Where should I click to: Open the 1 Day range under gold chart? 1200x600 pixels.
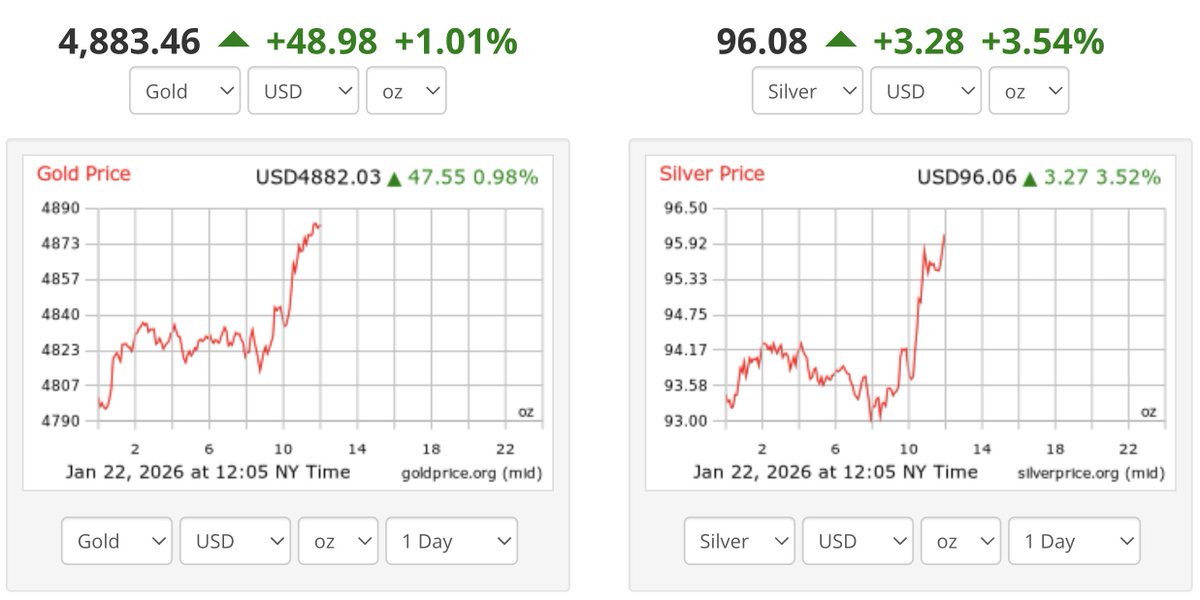coord(451,541)
